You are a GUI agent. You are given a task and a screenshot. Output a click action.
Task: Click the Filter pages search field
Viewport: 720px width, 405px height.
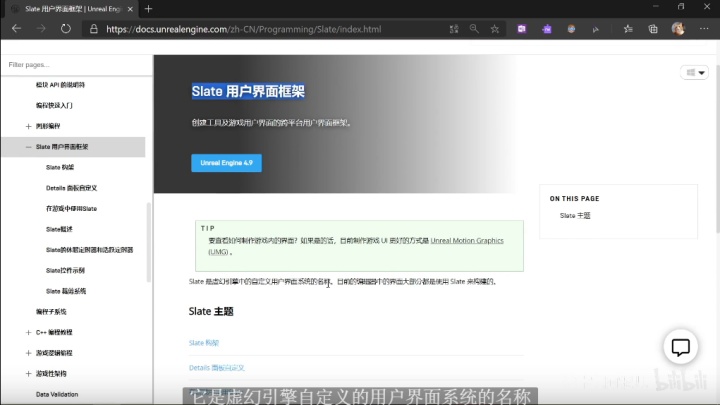[76, 65]
